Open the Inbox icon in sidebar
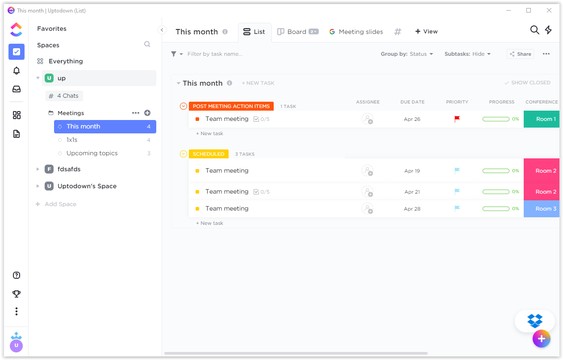 pos(17,89)
